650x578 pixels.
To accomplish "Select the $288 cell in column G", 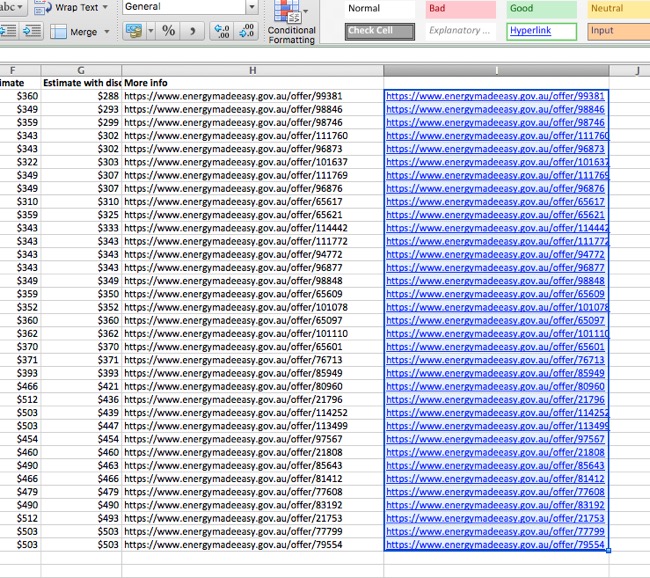I will pyautogui.click(x=81, y=96).
